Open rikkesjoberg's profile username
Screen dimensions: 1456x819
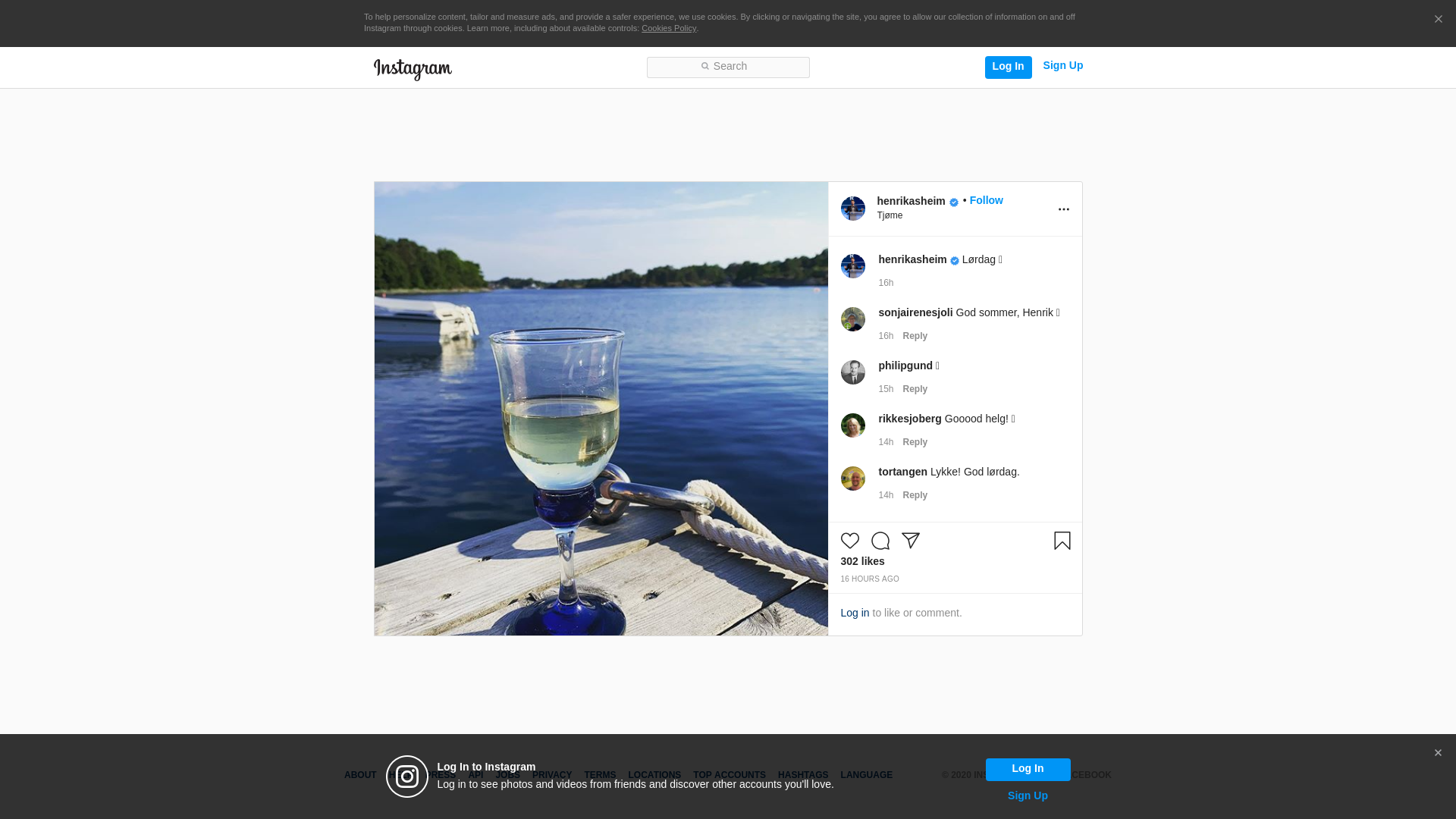coord(910,419)
